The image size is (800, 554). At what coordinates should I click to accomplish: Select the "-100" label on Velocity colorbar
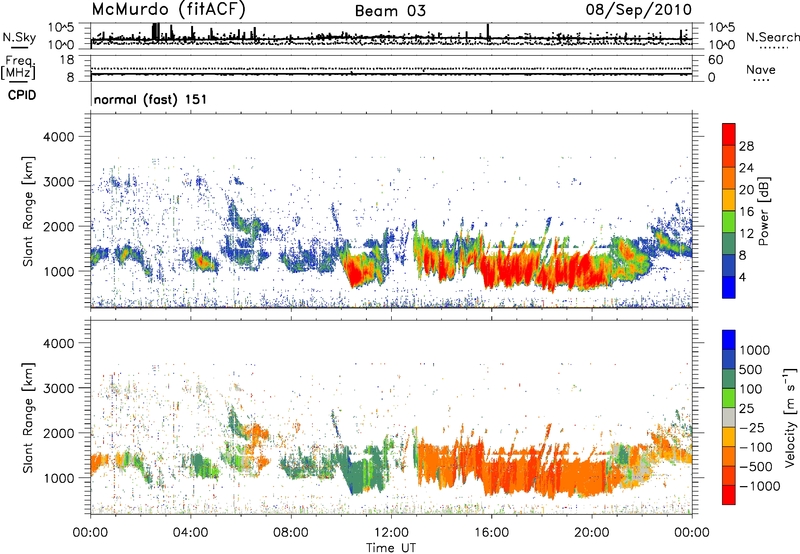[755, 447]
